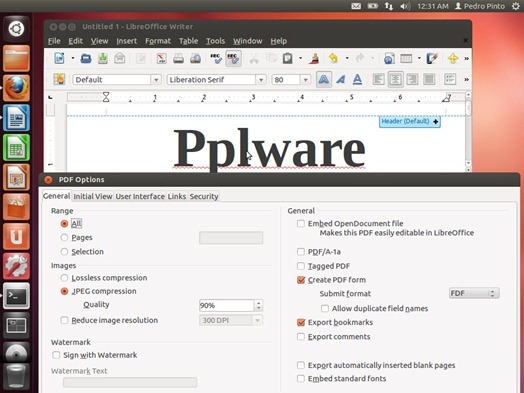Viewport: 524px width, 393px height.
Task: Open the Submit format FDF dropdown
Action: [x=474, y=293]
